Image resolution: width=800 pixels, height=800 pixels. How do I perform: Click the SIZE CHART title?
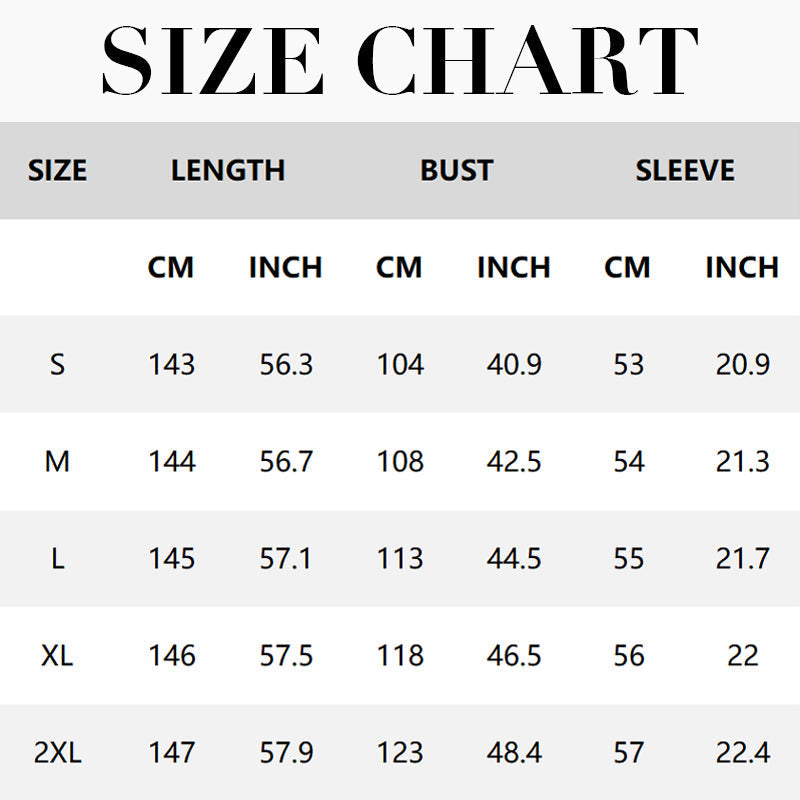click(400, 60)
